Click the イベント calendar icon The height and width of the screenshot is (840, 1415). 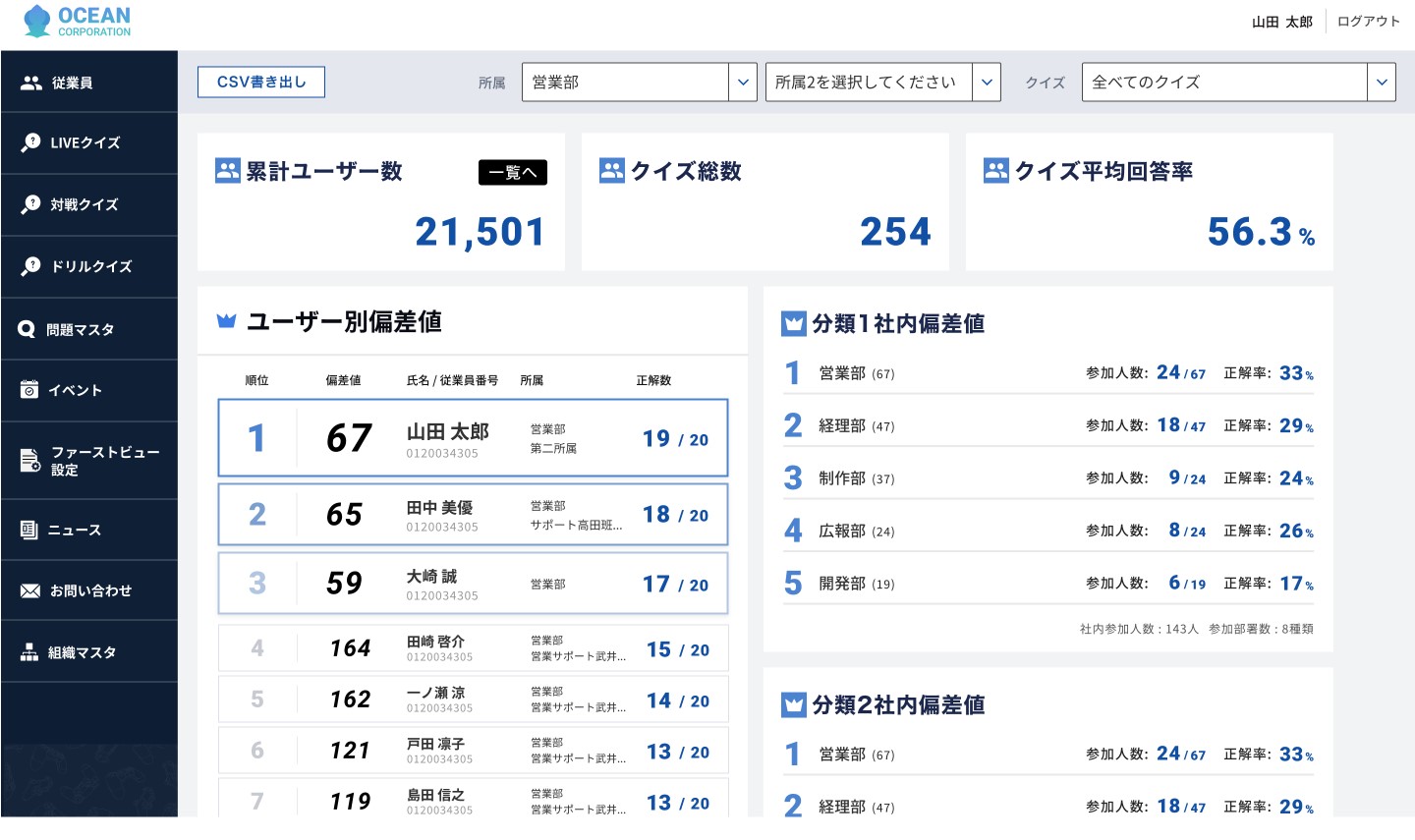click(x=29, y=390)
